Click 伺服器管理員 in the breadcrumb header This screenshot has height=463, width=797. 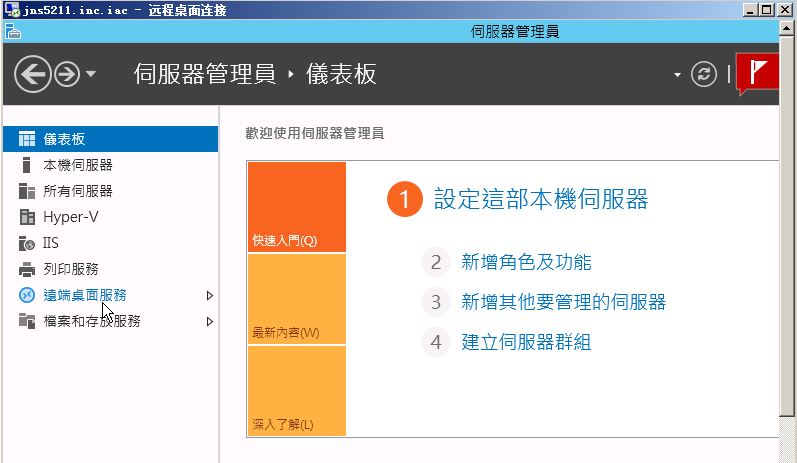point(205,74)
